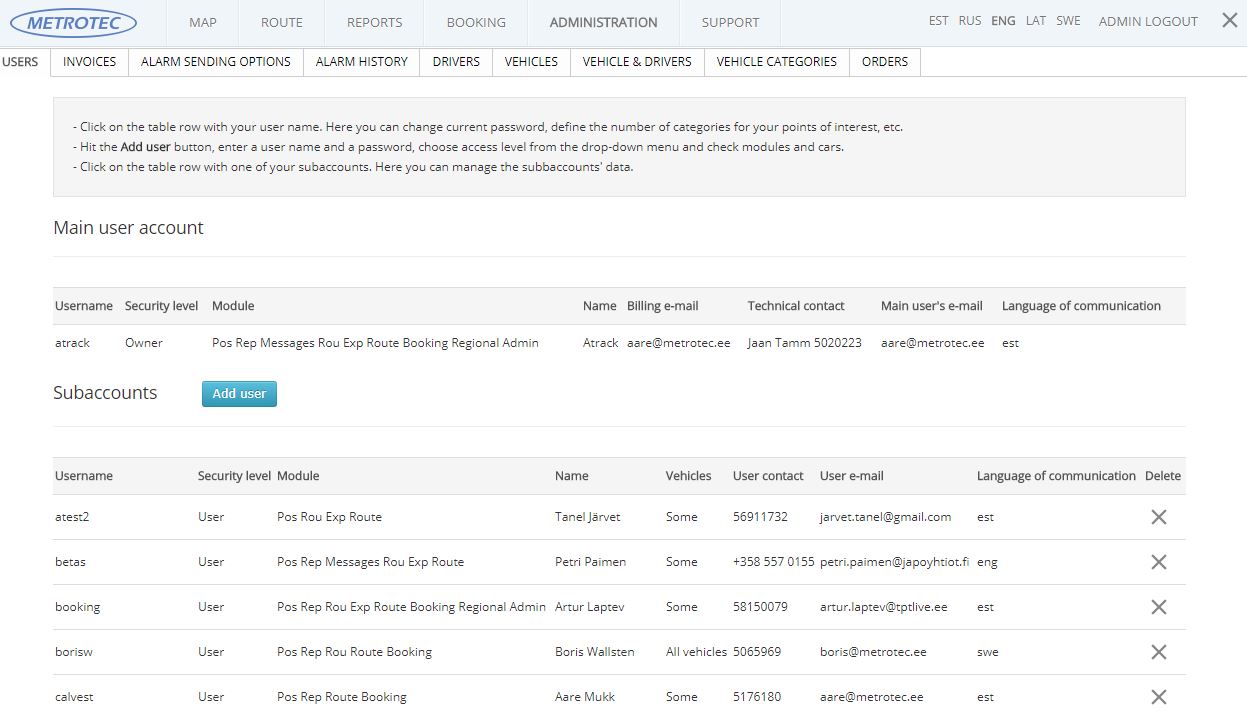Switch to the Invoices tab
The height and width of the screenshot is (719, 1247).
tap(89, 62)
